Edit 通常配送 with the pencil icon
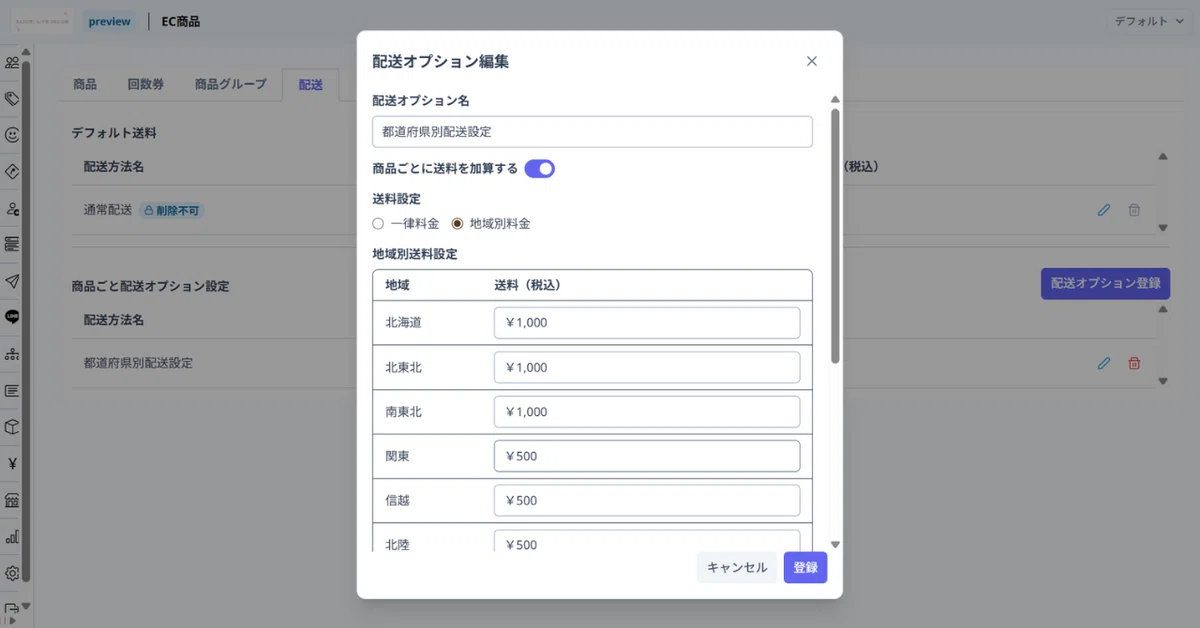Image resolution: width=1200 pixels, height=628 pixels. pos(1104,210)
